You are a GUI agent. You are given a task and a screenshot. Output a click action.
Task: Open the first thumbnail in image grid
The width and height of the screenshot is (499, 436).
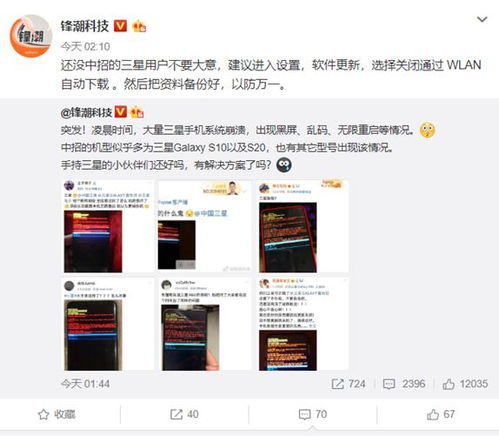coord(107,226)
